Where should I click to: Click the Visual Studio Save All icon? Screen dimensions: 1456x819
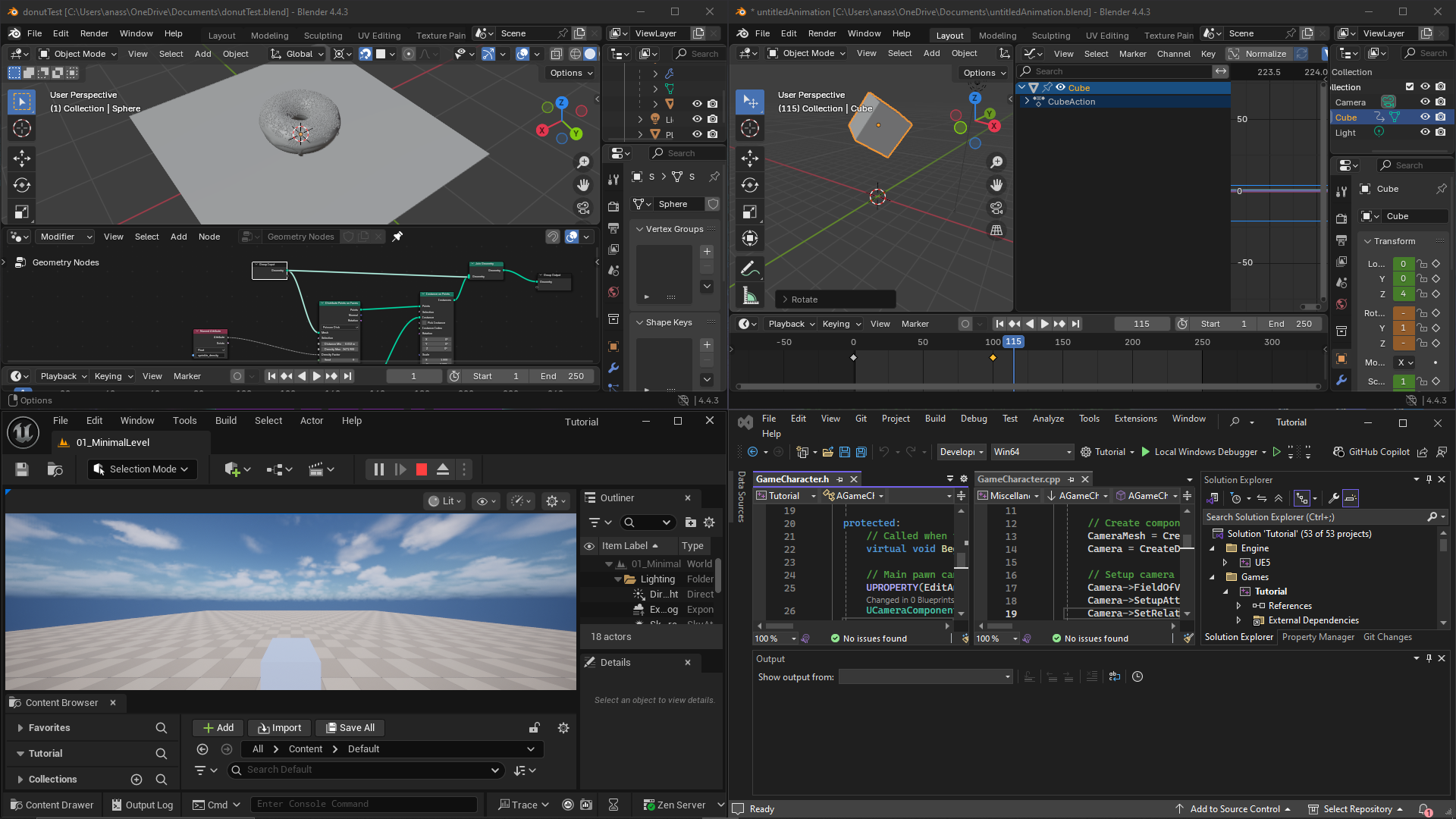[861, 452]
